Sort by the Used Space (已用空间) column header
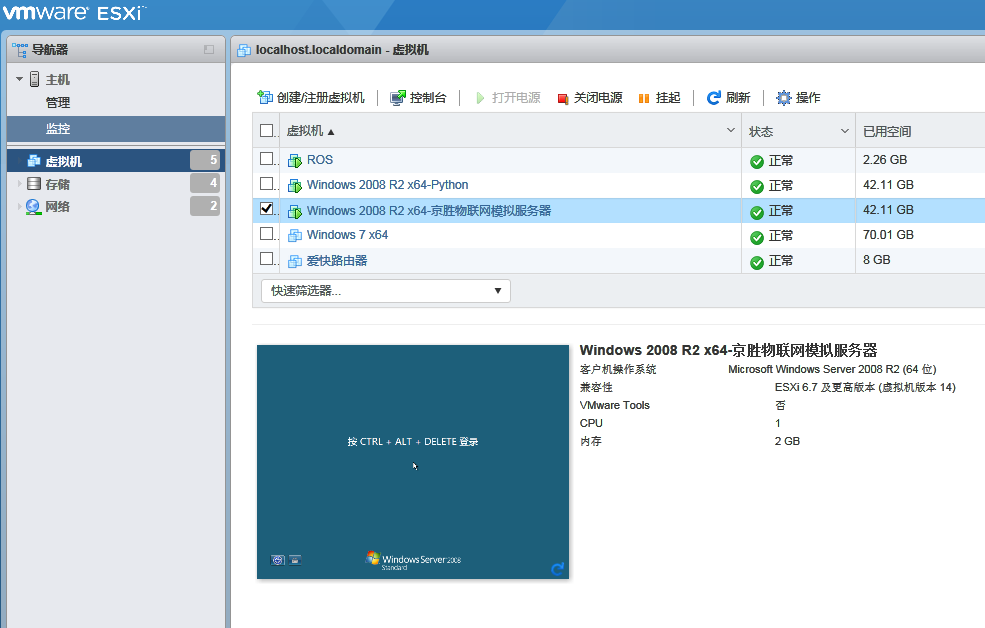 (886, 131)
